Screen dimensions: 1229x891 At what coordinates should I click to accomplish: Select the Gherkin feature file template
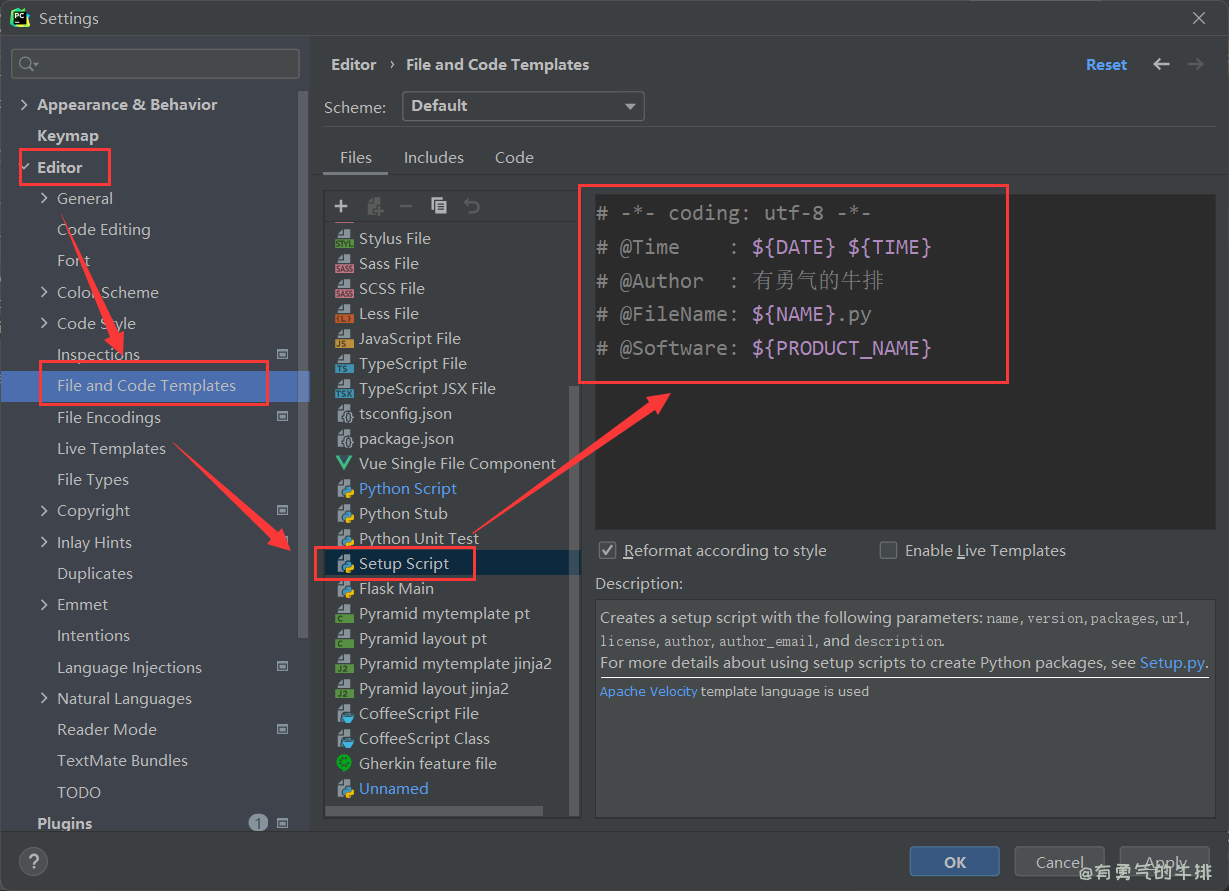pyautogui.click(x=427, y=764)
